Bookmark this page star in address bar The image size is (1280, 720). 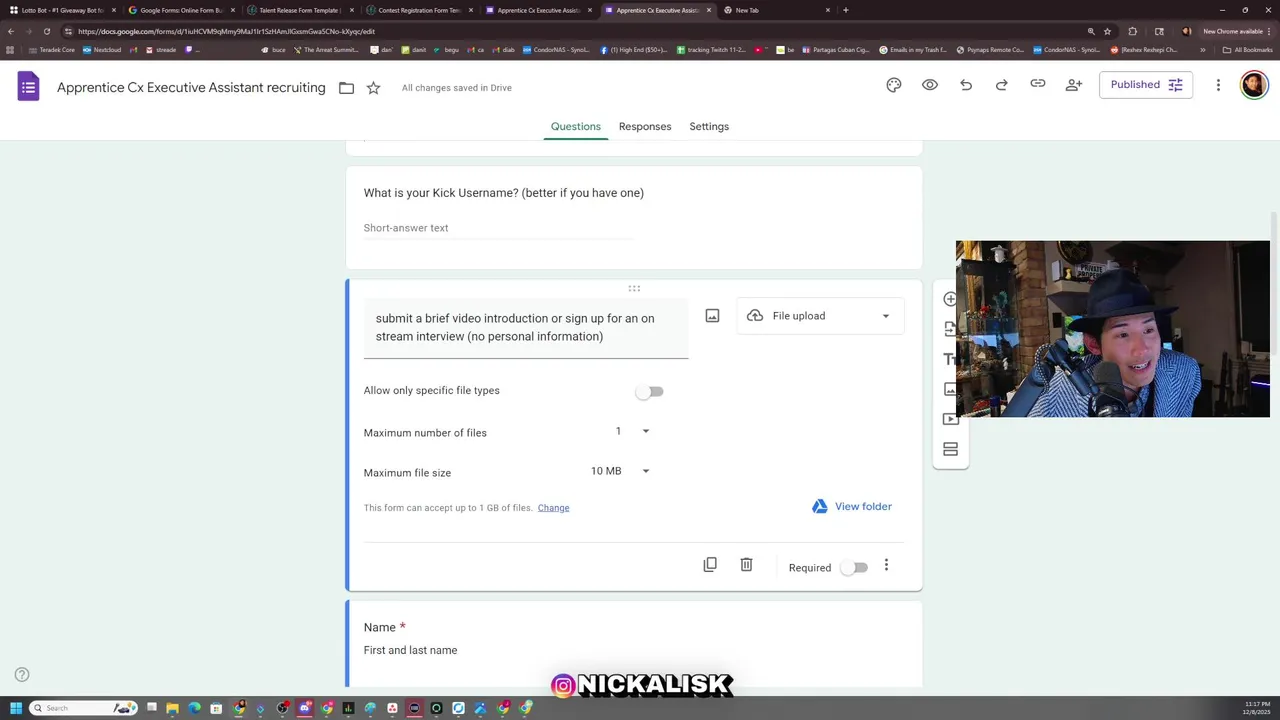point(1107,31)
